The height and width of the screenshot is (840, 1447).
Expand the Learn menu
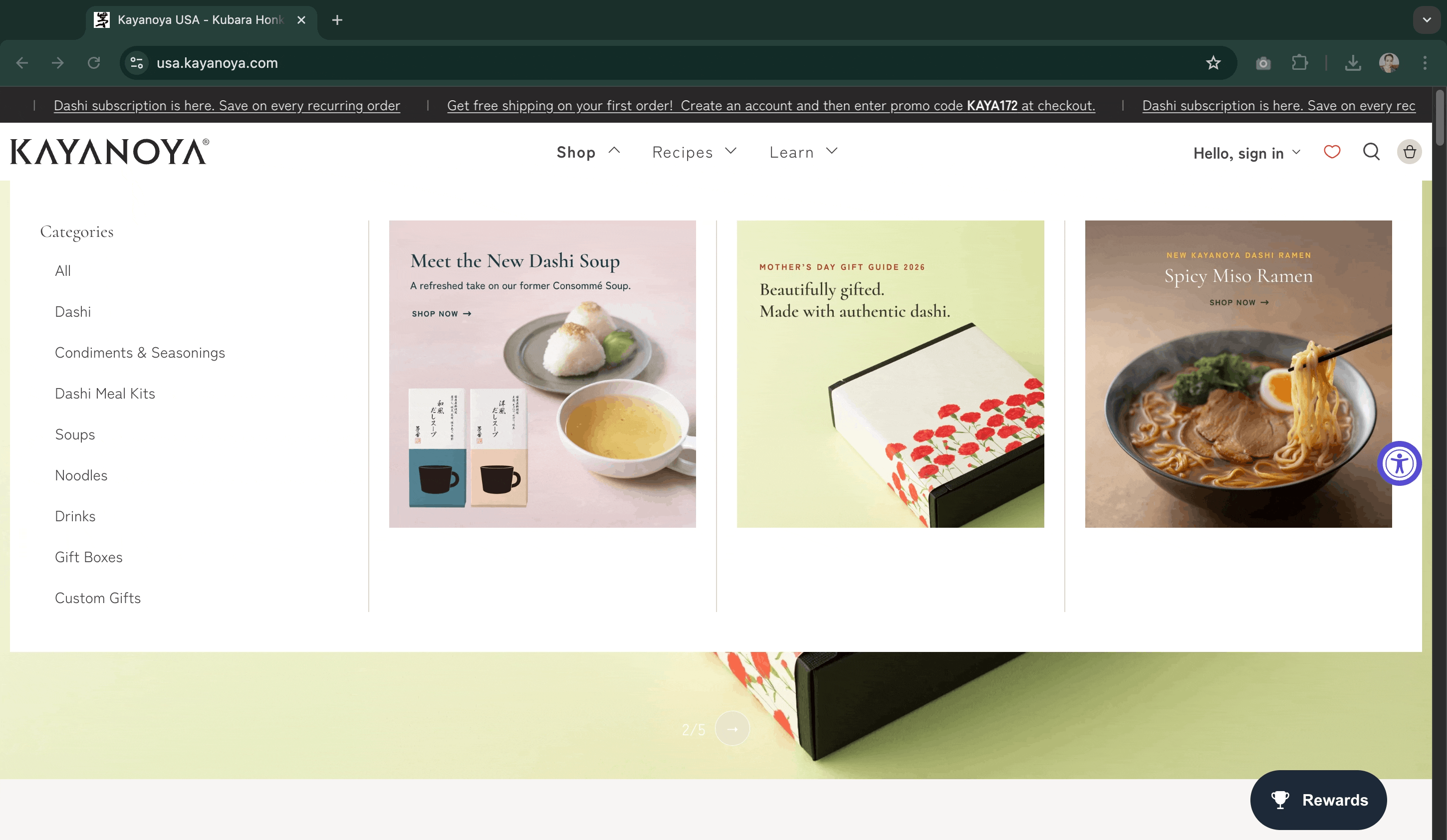pyautogui.click(x=803, y=152)
